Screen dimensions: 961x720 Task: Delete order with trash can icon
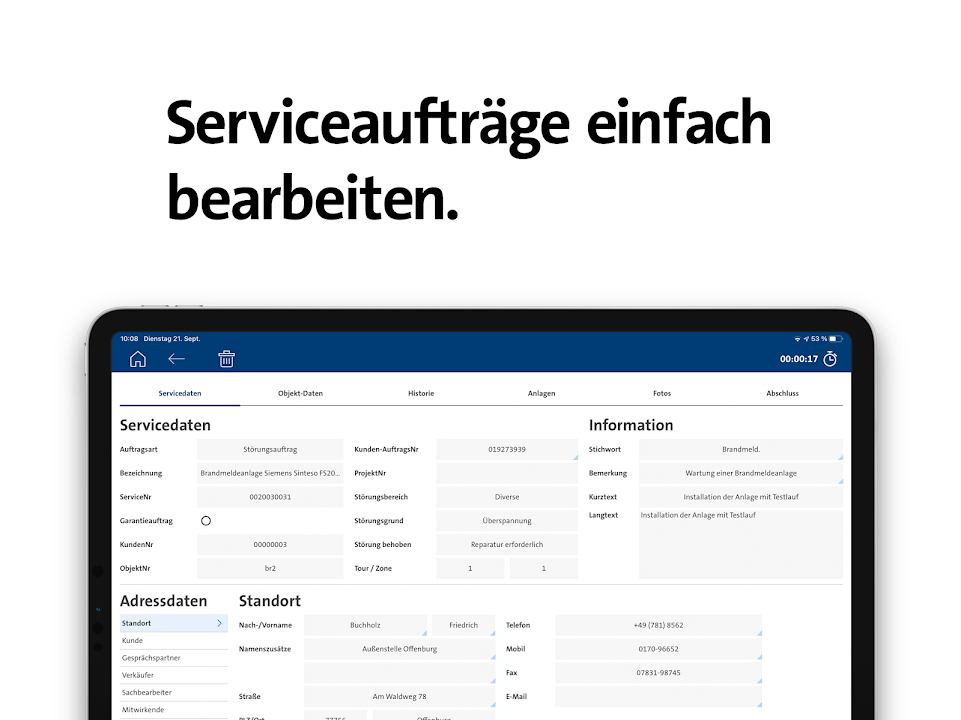click(227, 359)
